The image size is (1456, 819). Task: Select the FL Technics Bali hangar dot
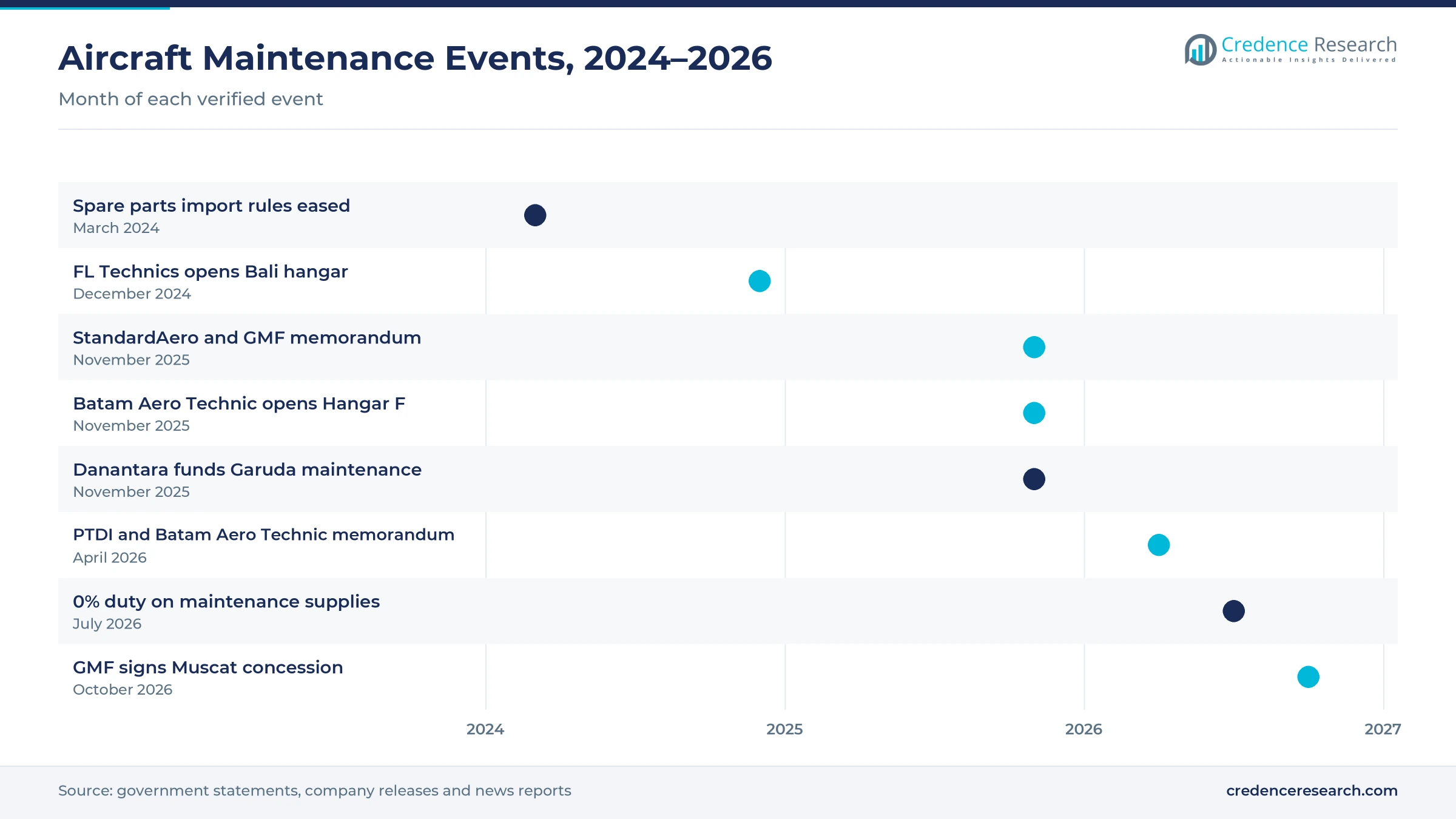(760, 281)
